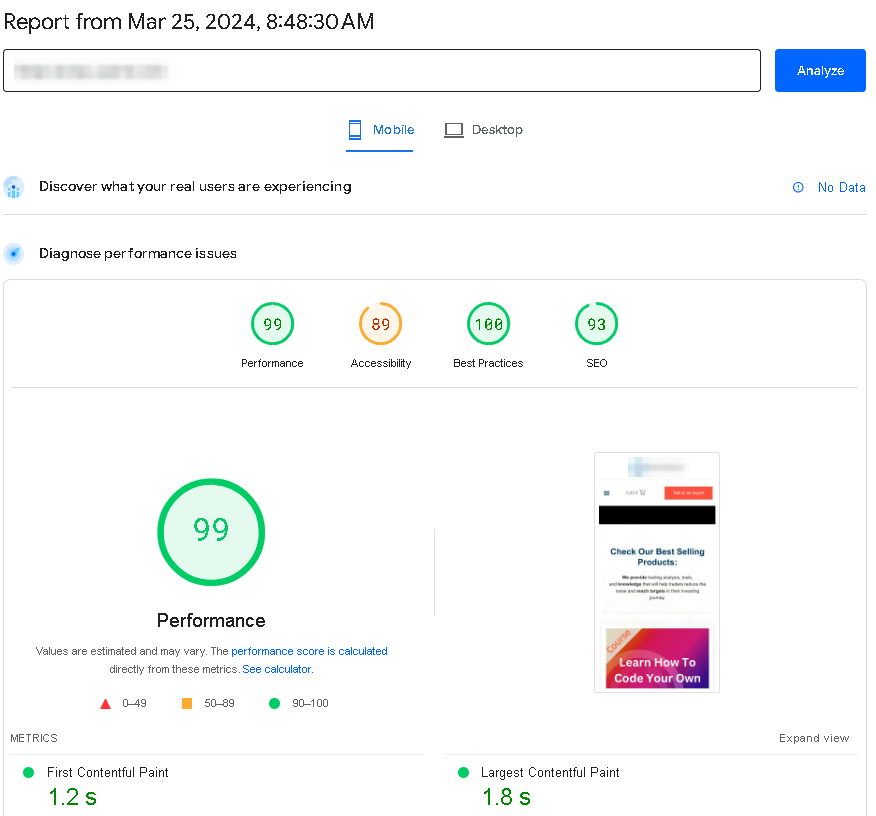The image size is (876, 816).
Task: Switch to the Mobile tab
Action: click(x=379, y=130)
